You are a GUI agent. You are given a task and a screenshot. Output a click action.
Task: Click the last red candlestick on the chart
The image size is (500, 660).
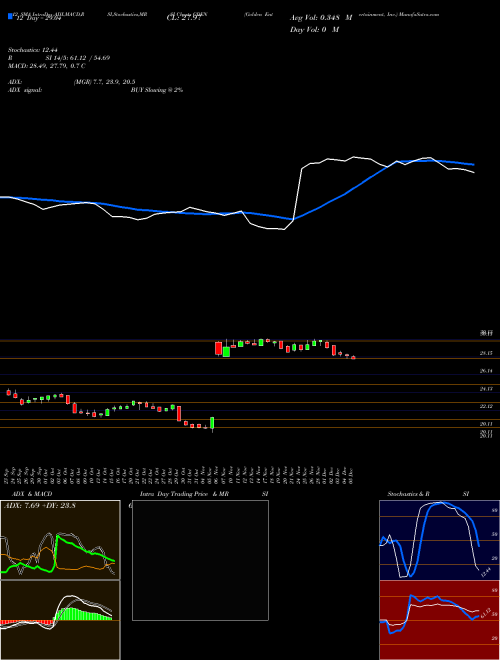(x=353, y=358)
